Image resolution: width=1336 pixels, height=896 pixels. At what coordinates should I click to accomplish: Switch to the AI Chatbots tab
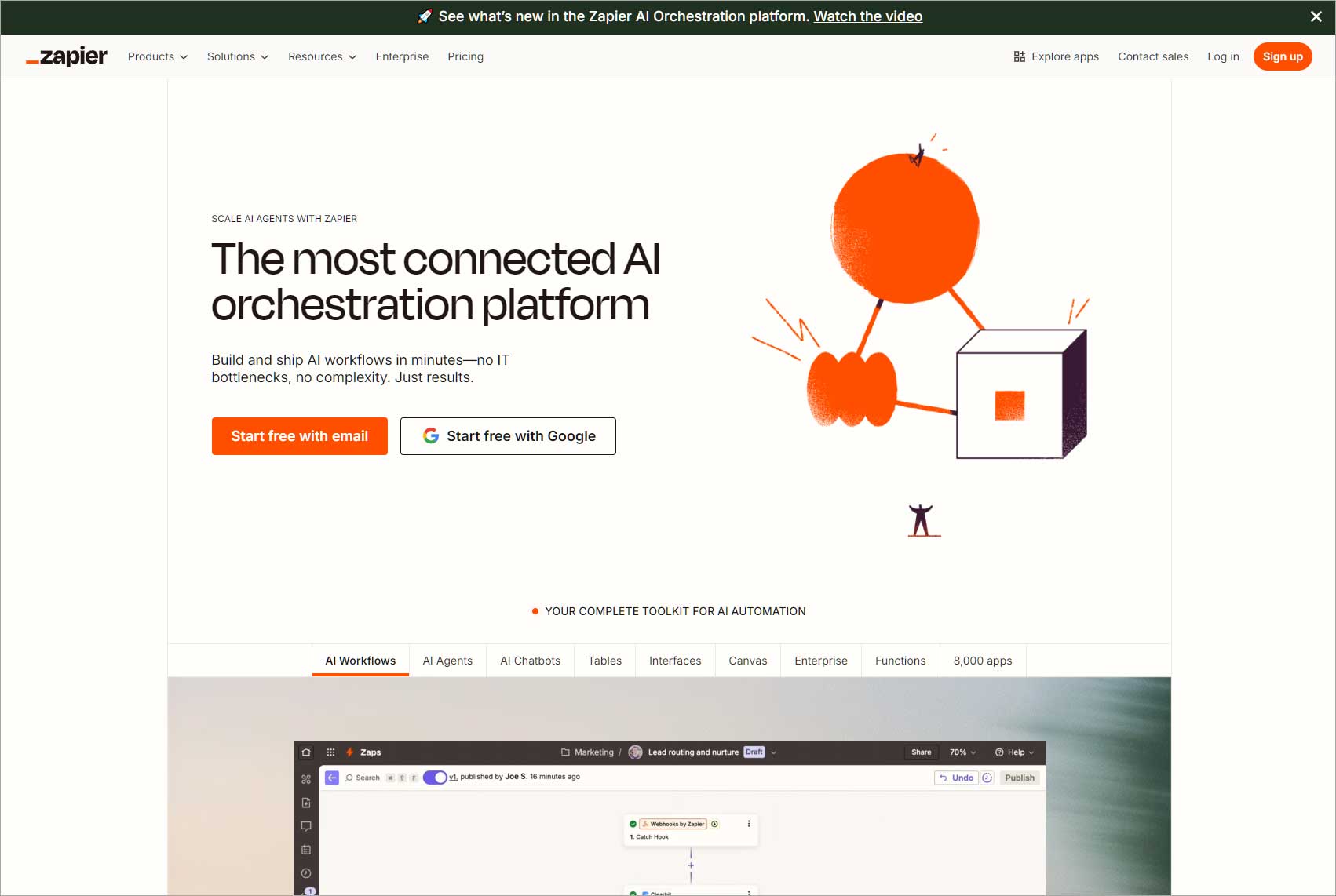pyautogui.click(x=531, y=661)
